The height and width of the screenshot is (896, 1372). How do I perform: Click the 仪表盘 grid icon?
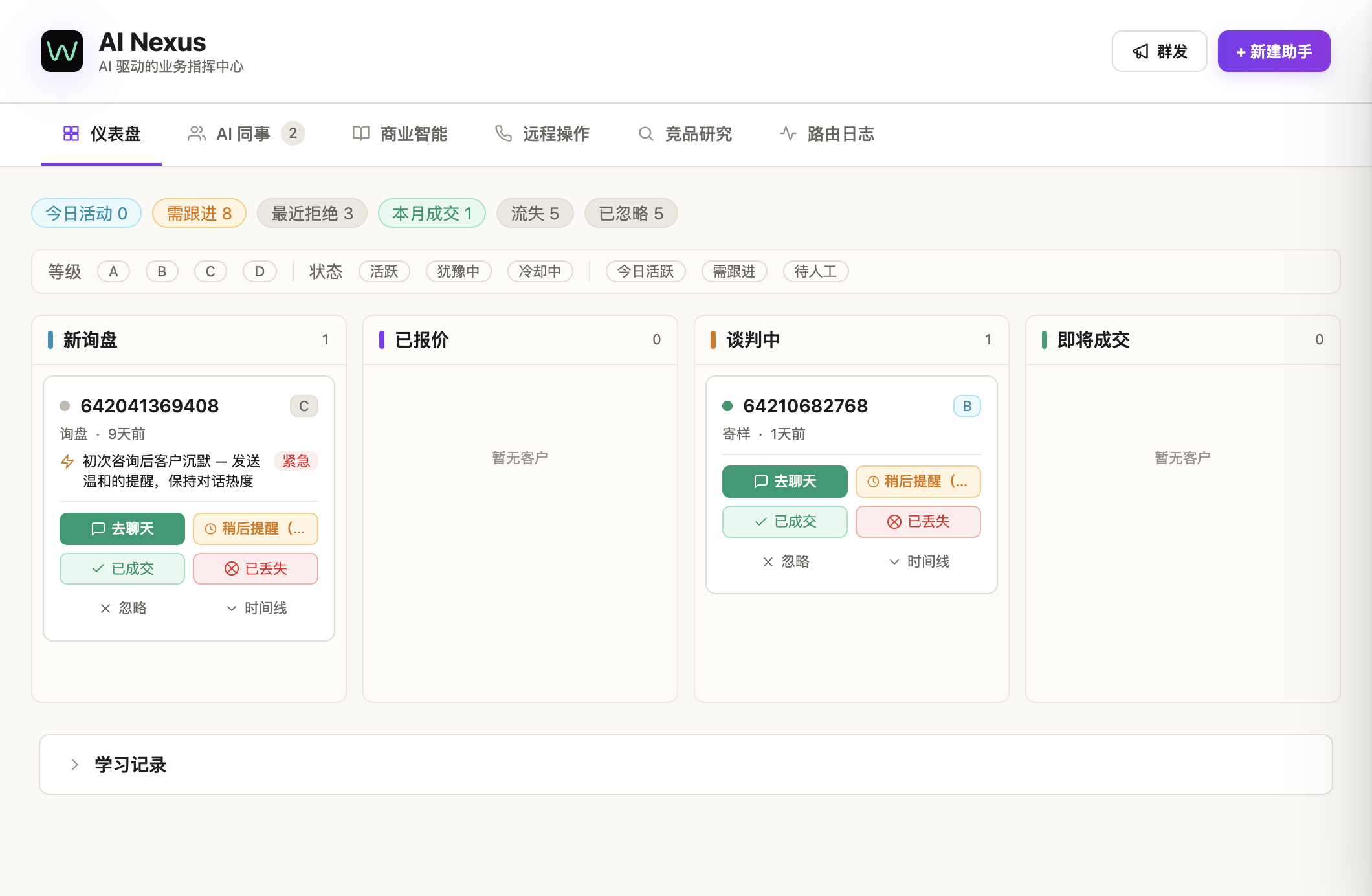click(71, 133)
